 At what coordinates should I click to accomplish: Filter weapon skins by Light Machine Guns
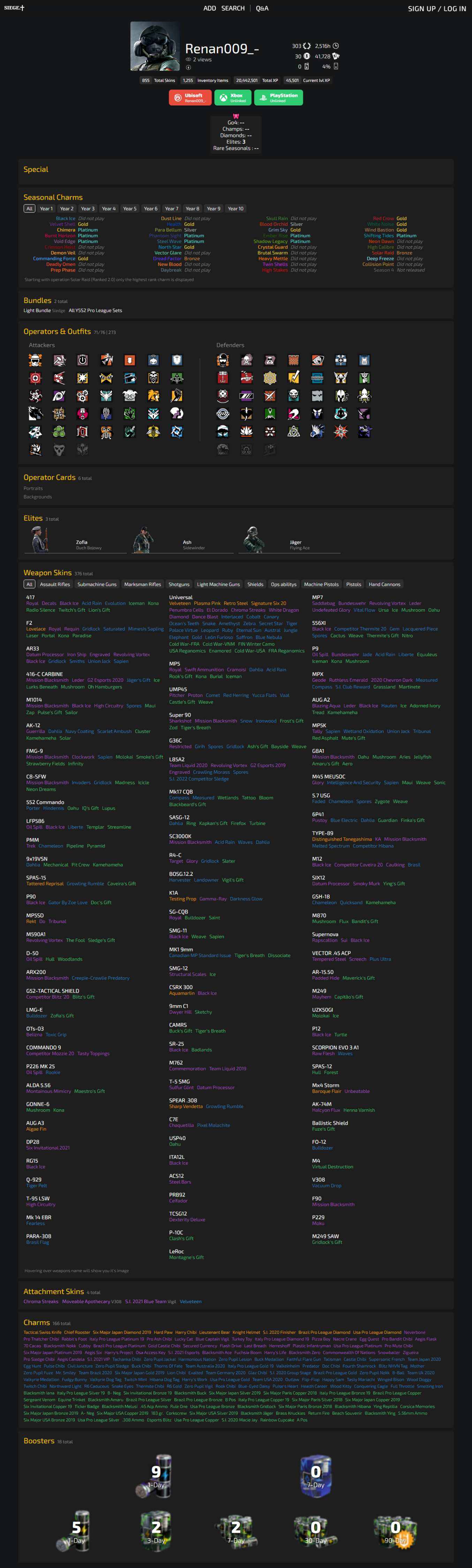pyautogui.click(x=218, y=584)
